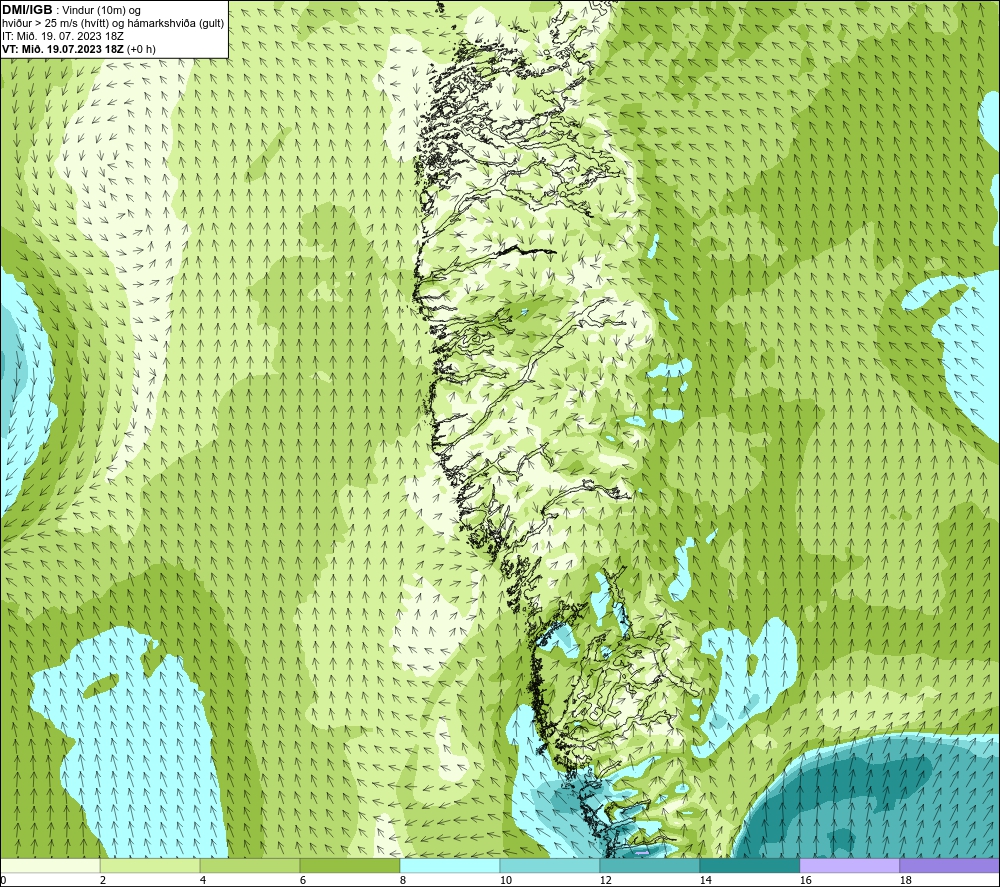Click the 12–14 m/s teal legend swatch
The height and width of the screenshot is (887, 1000).
(x=650, y=865)
